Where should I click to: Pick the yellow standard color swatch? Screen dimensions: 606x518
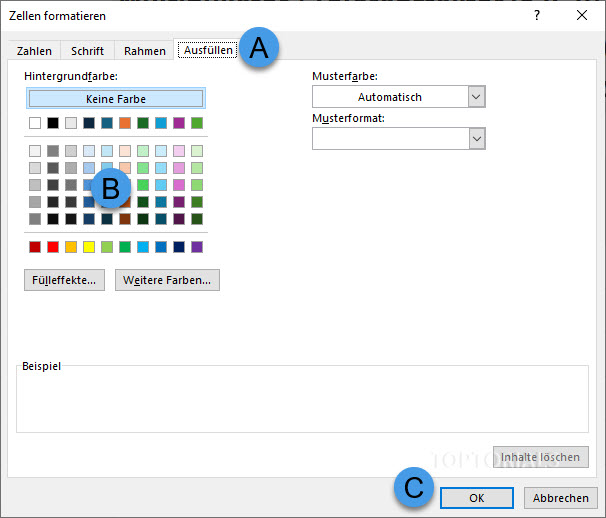tap(89, 247)
